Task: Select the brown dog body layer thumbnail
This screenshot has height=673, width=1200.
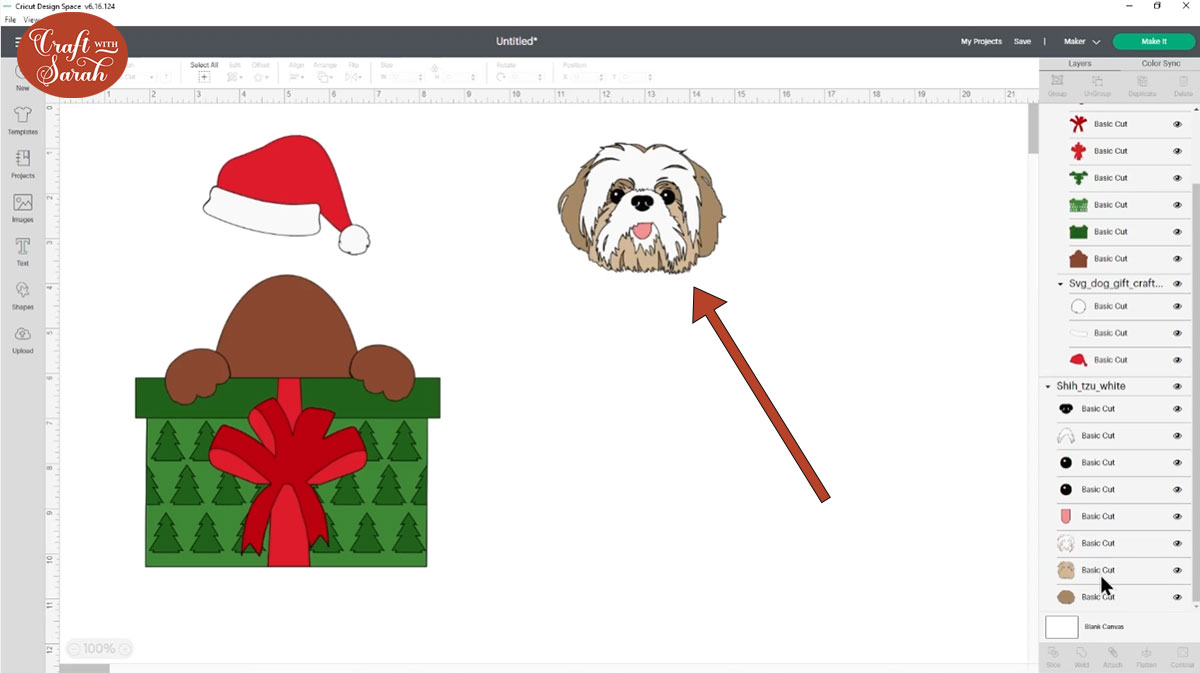Action: (x=1078, y=259)
